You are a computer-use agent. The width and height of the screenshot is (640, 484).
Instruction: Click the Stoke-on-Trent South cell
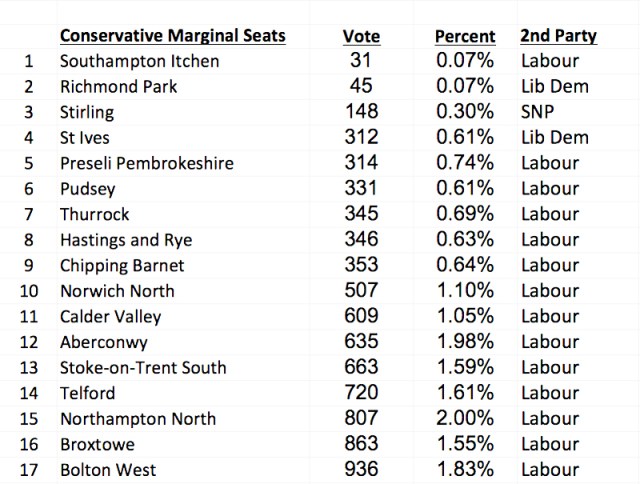pyautogui.click(x=143, y=367)
